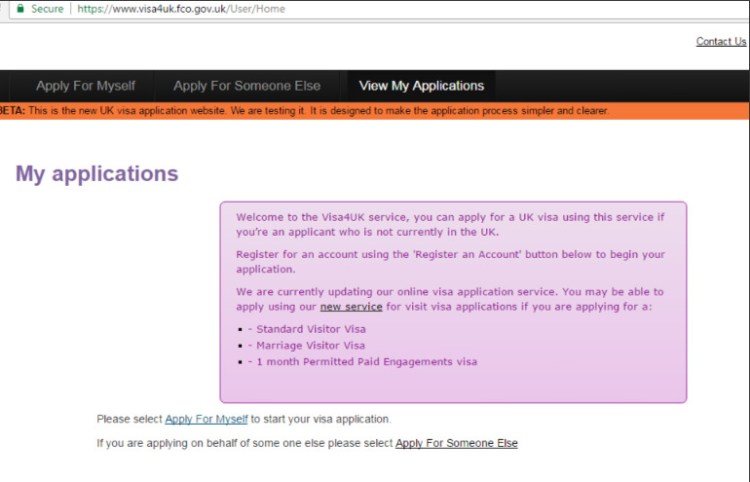The width and height of the screenshot is (750, 482).
Task: Click the 'We are currently updating' paragraph
Action: click(x=450, y=292)
